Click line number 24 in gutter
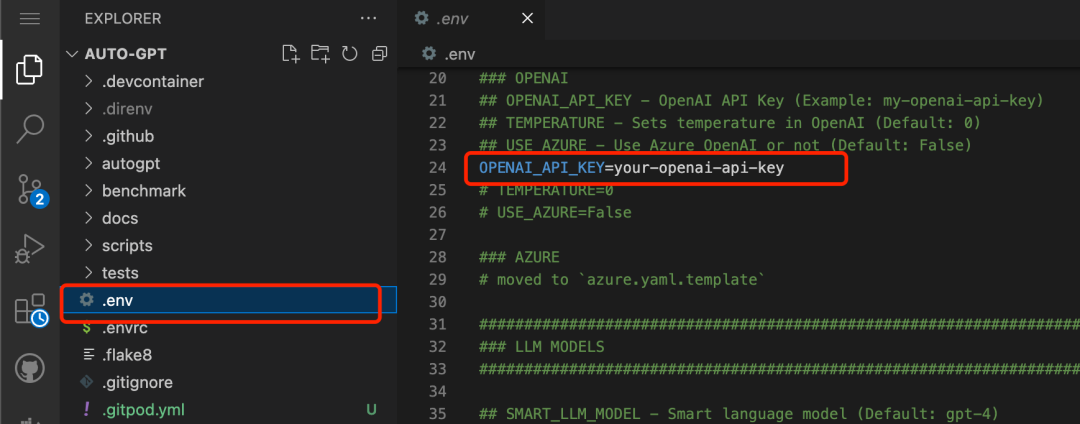Viewport: 1080px width, 424px height. click(x=437, y=168)
